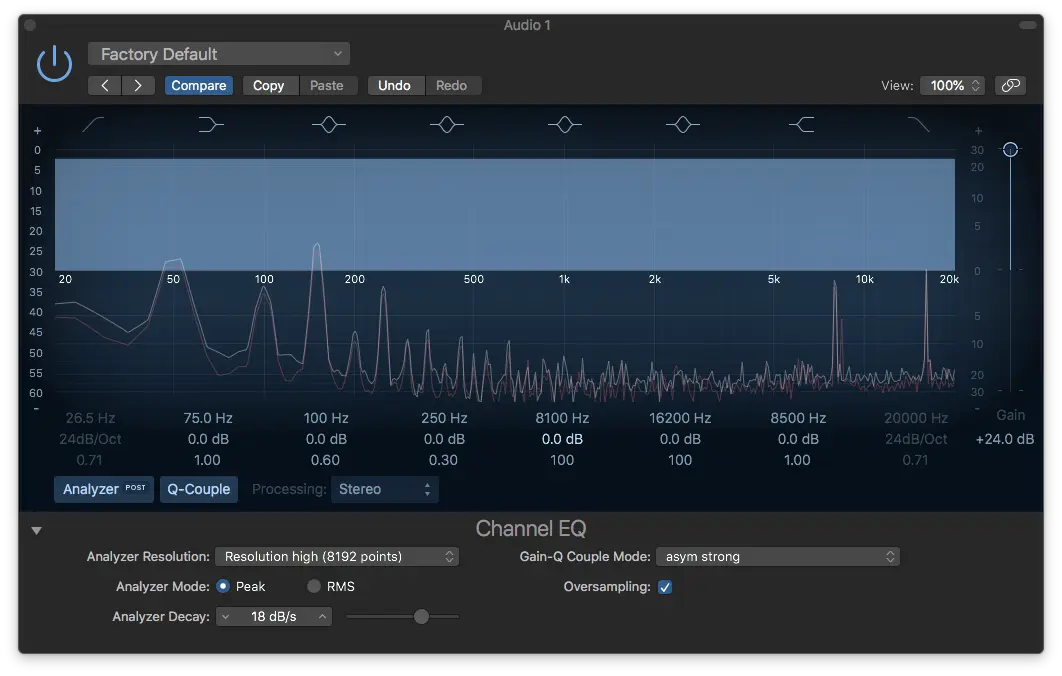The height and width of the screenshot is (676, 1062).
Task: Click the link icon beside View
Action: click(1011, 85)
